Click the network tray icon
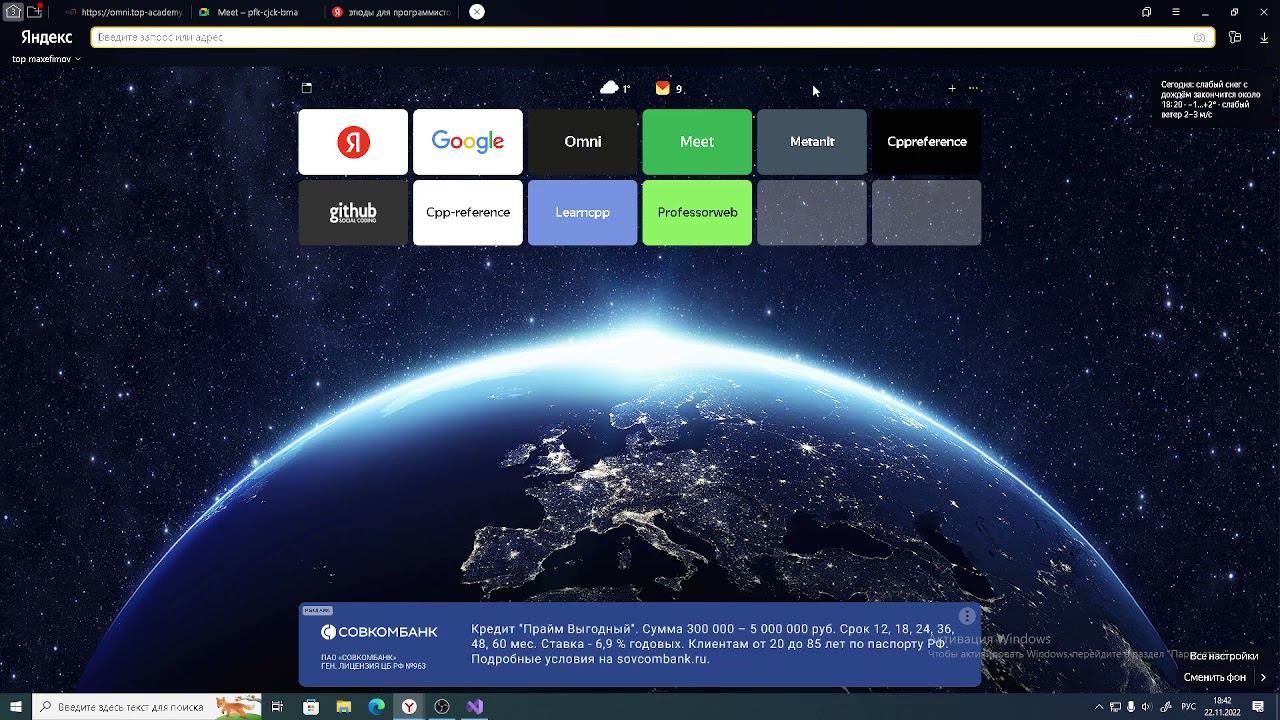Screen dimensions: 1280x720 point(1115,707)
